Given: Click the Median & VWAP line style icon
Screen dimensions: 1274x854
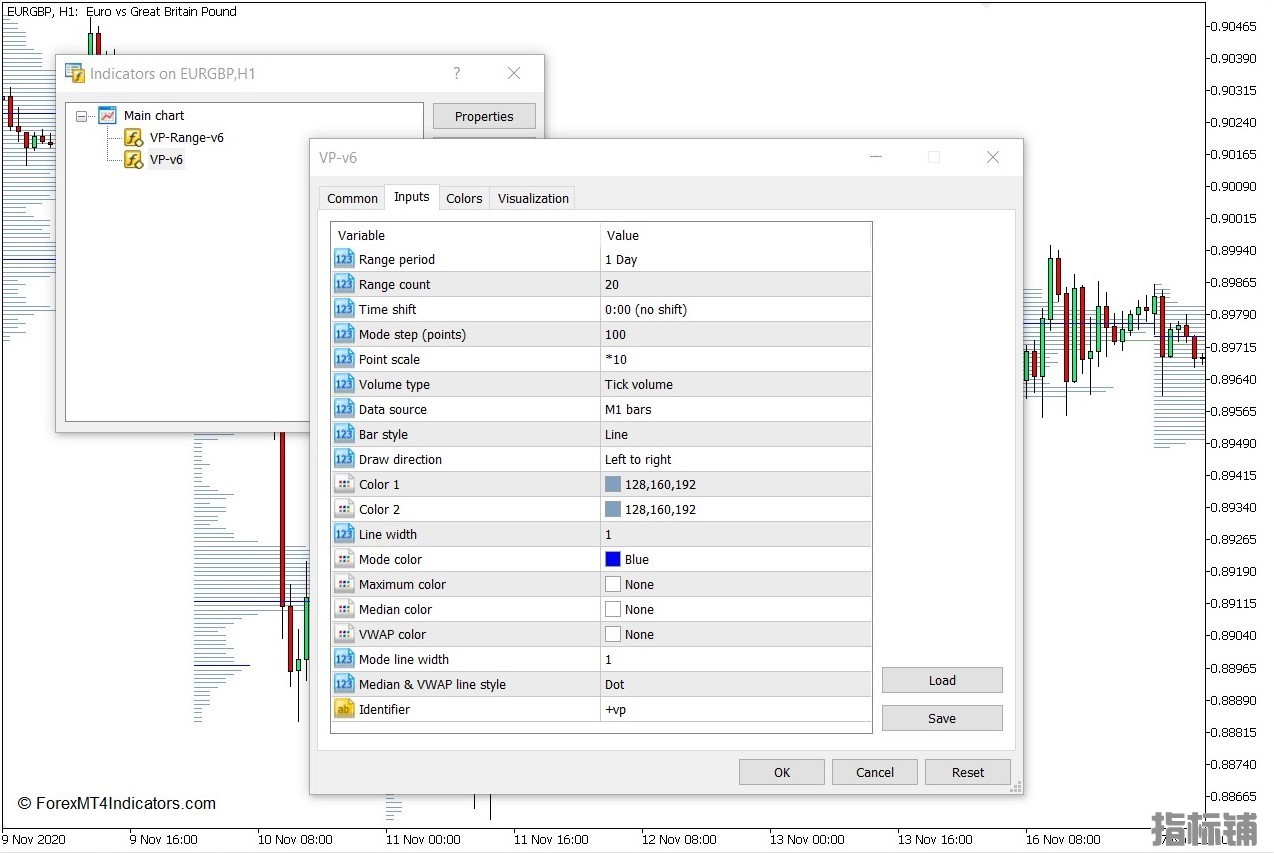Looking at the screenshot, I should (x=344, y=684).
